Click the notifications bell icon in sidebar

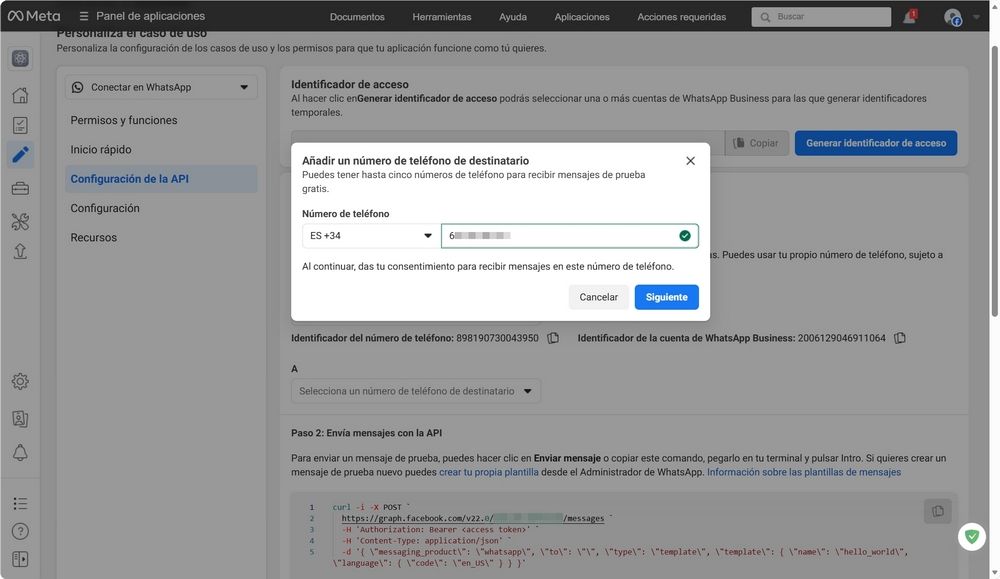(19, 451)
